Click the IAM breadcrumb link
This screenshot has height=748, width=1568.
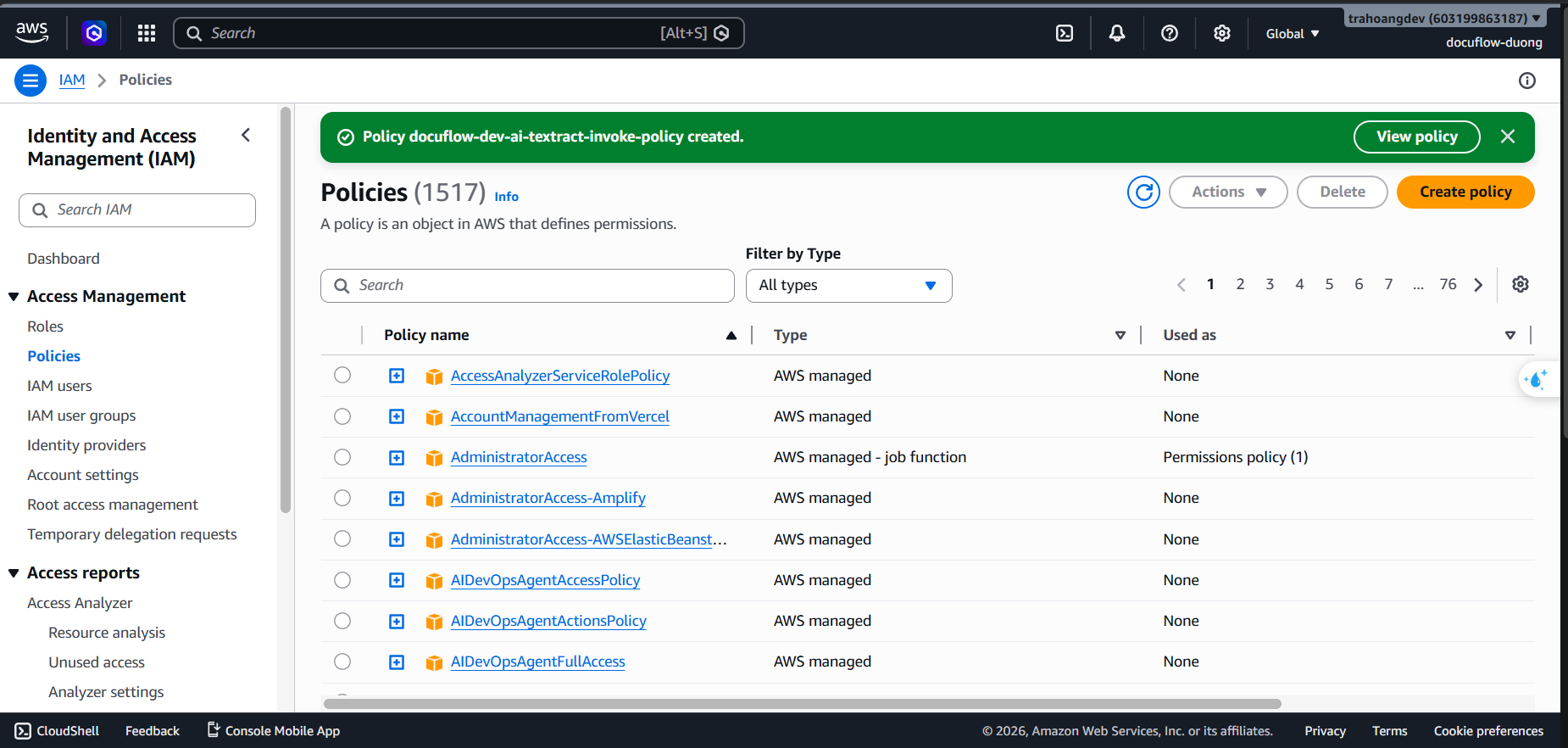click(72, 80)
